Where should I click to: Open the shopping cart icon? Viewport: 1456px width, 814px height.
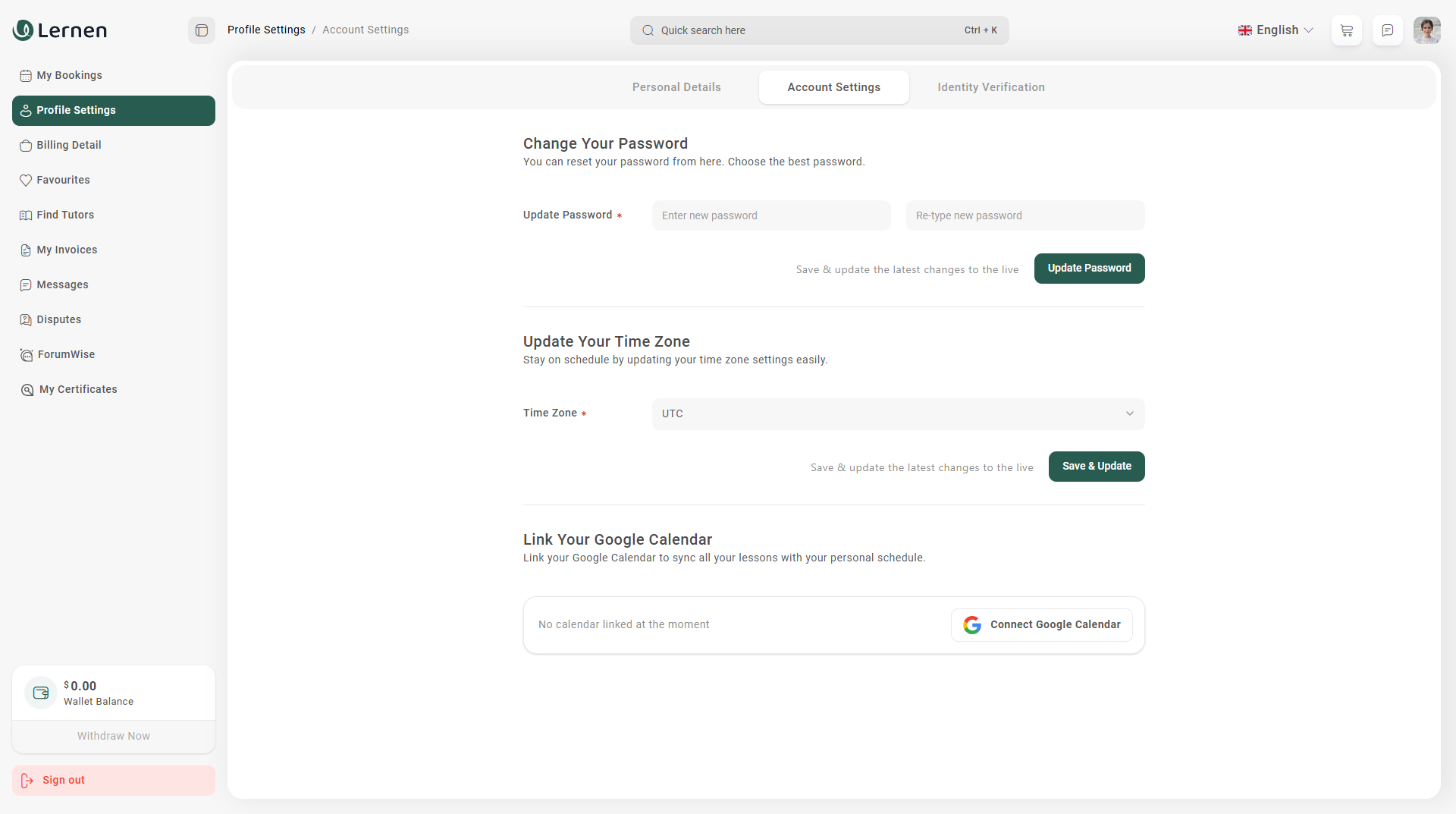click(1346, 30)
